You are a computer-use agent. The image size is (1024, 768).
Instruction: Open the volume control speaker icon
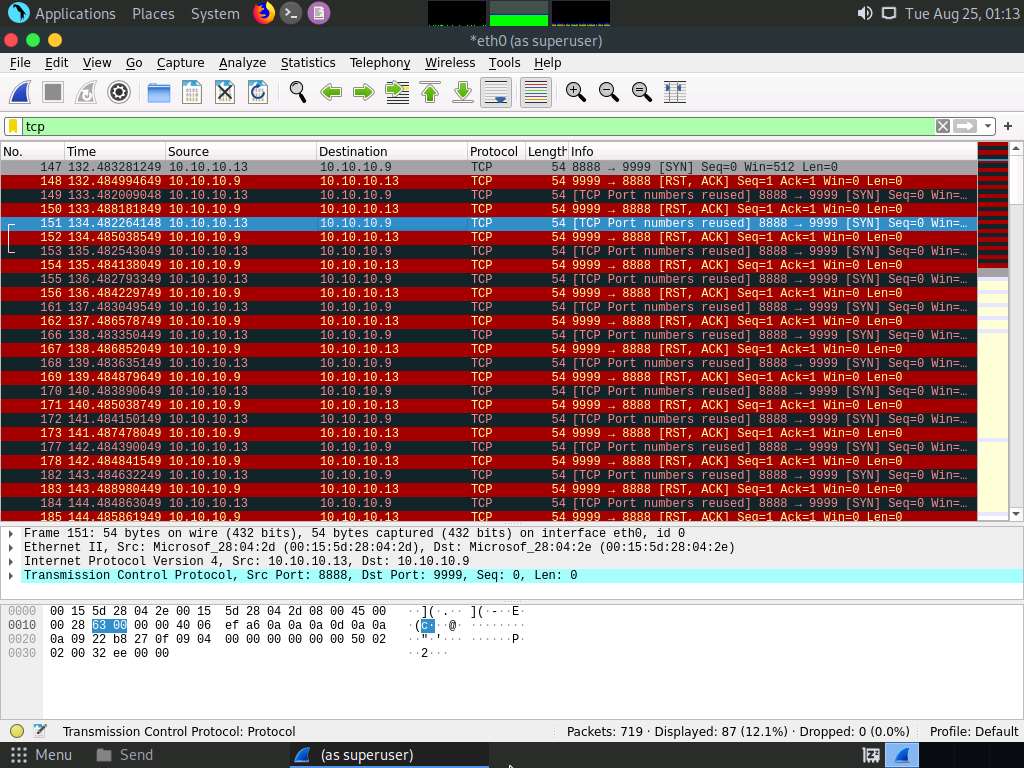865,13
